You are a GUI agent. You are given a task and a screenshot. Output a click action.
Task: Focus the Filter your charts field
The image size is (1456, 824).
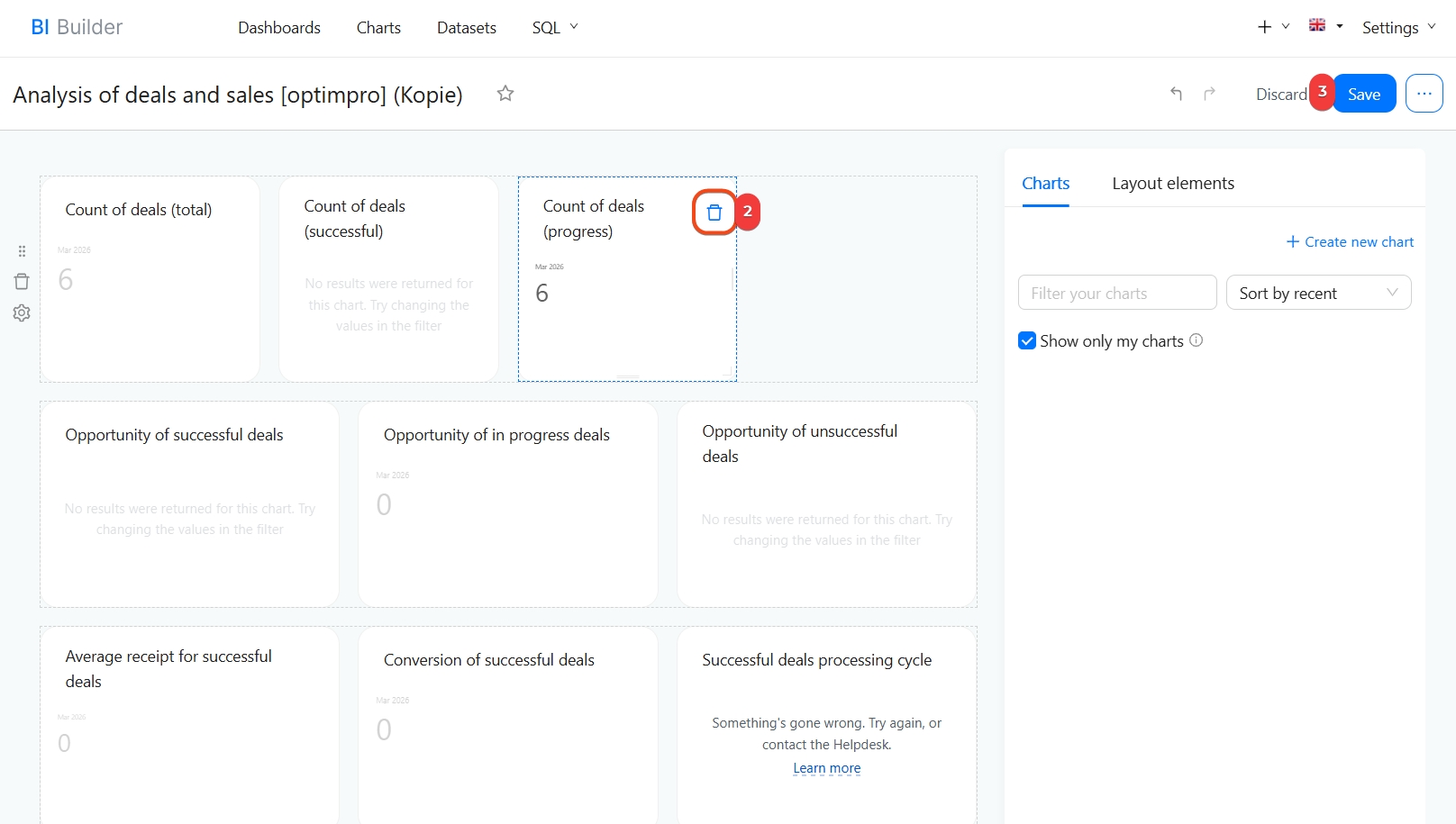click(x=1116, y=293)
